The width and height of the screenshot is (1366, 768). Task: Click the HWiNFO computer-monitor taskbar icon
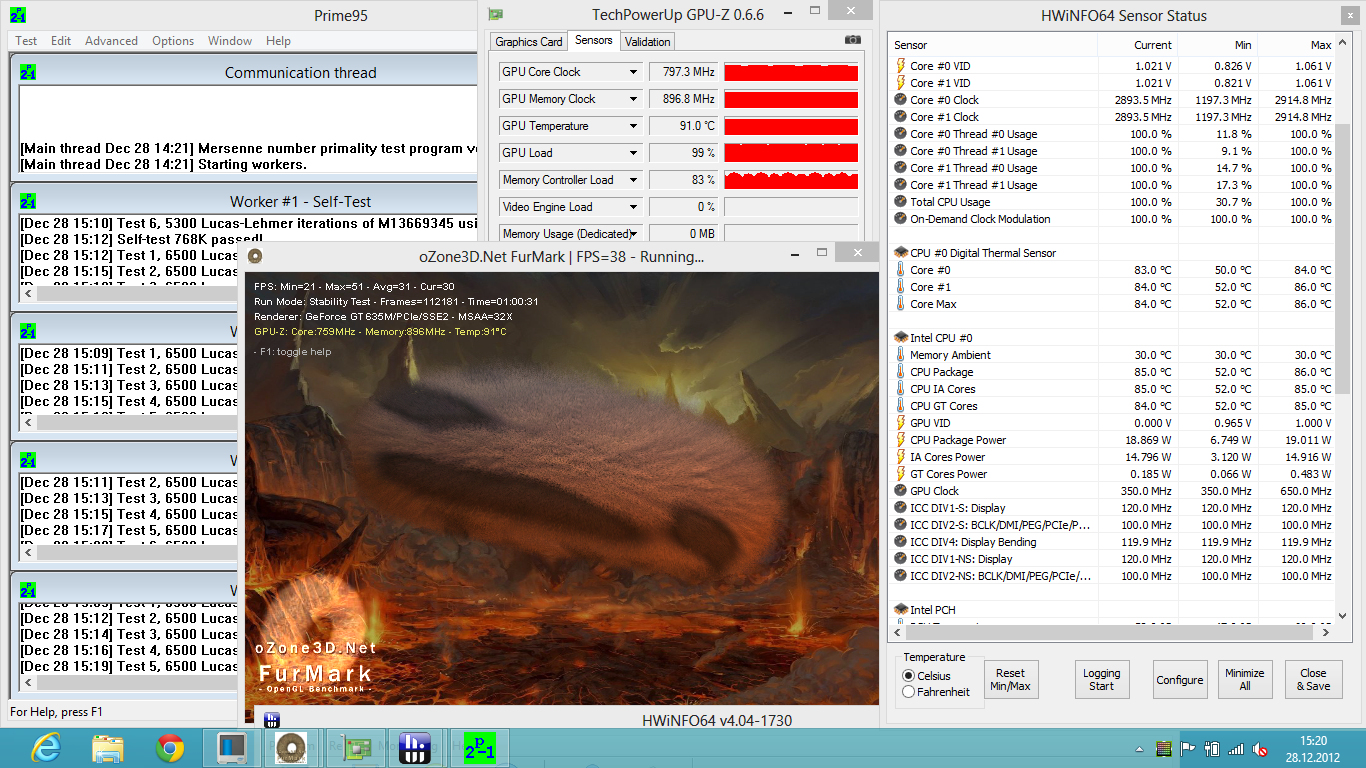pyautogui.click(x=230, y=748)
